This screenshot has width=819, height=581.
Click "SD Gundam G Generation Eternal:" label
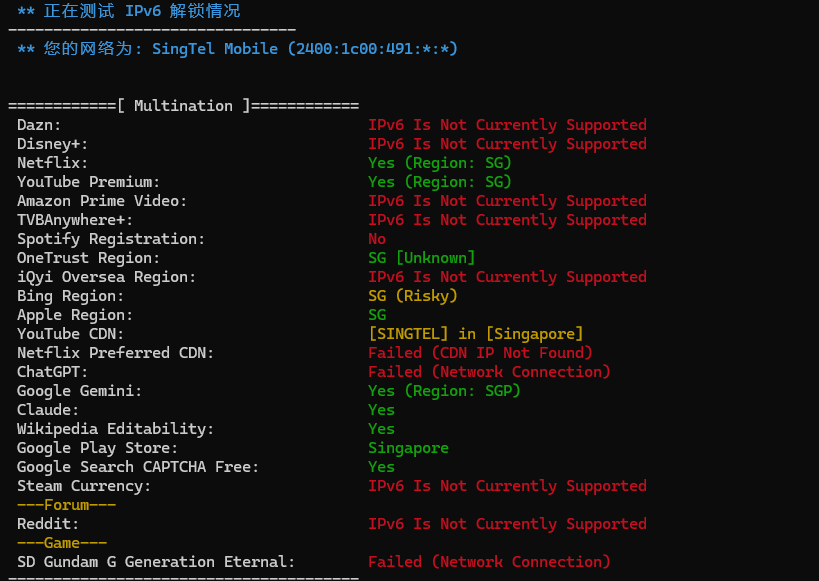click(x=156, y=562)
